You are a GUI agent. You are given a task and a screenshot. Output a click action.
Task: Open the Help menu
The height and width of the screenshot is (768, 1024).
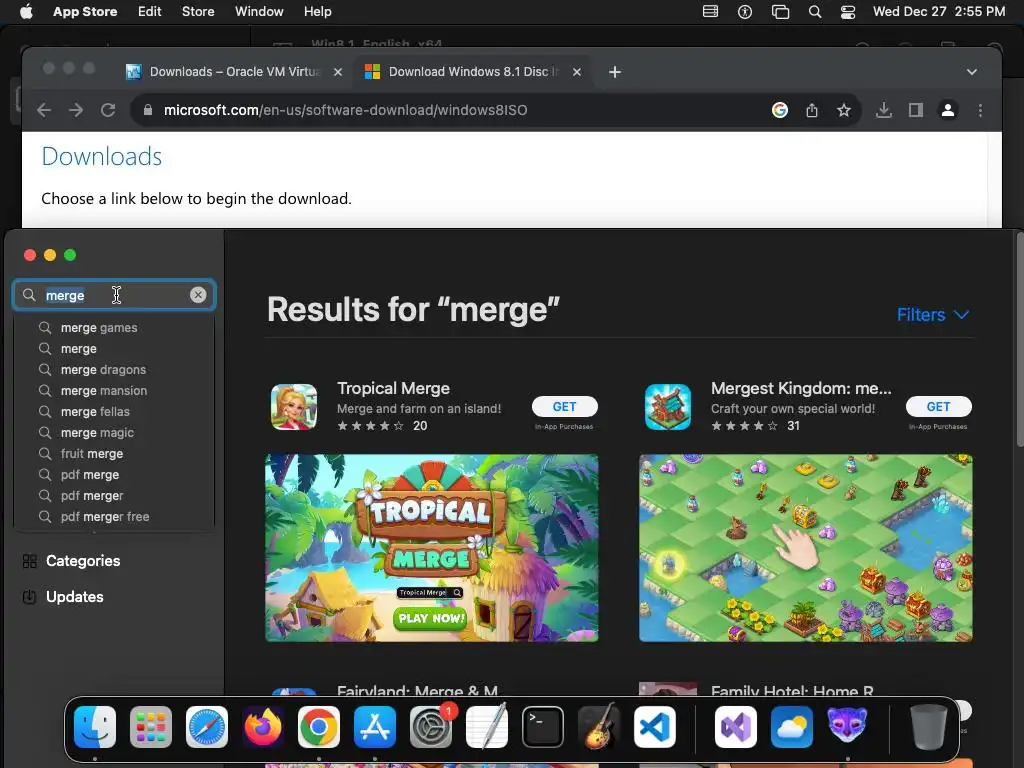(318, 11)
